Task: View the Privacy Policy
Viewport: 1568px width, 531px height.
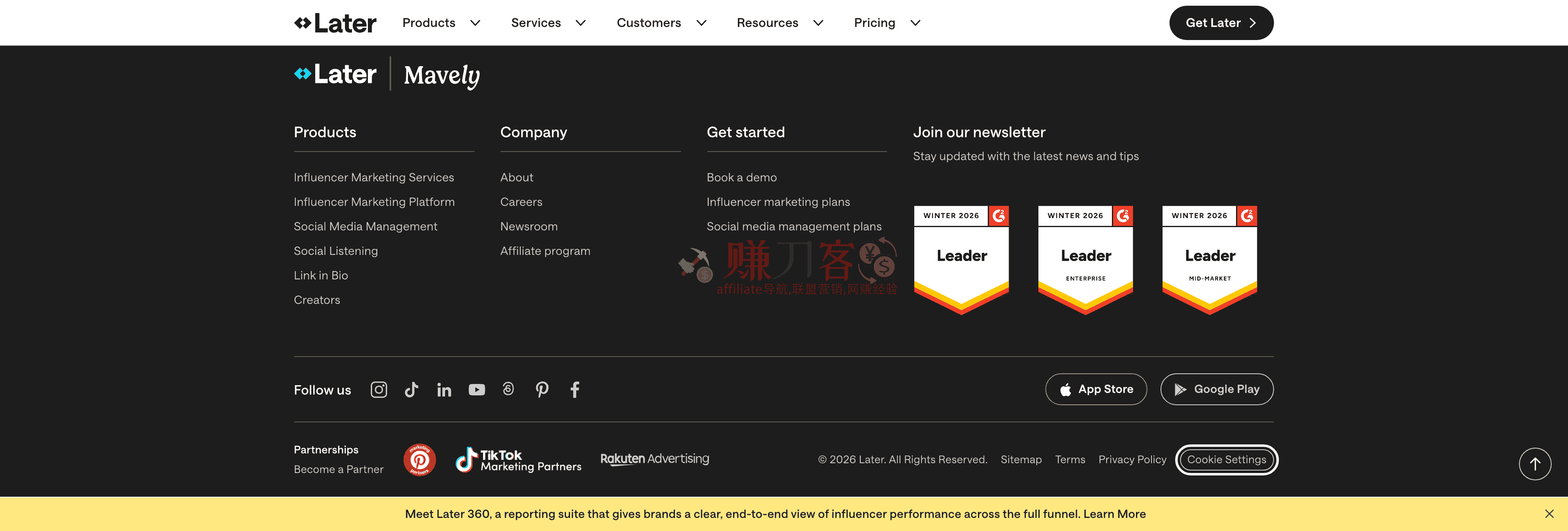Action: click(1132, 460)
